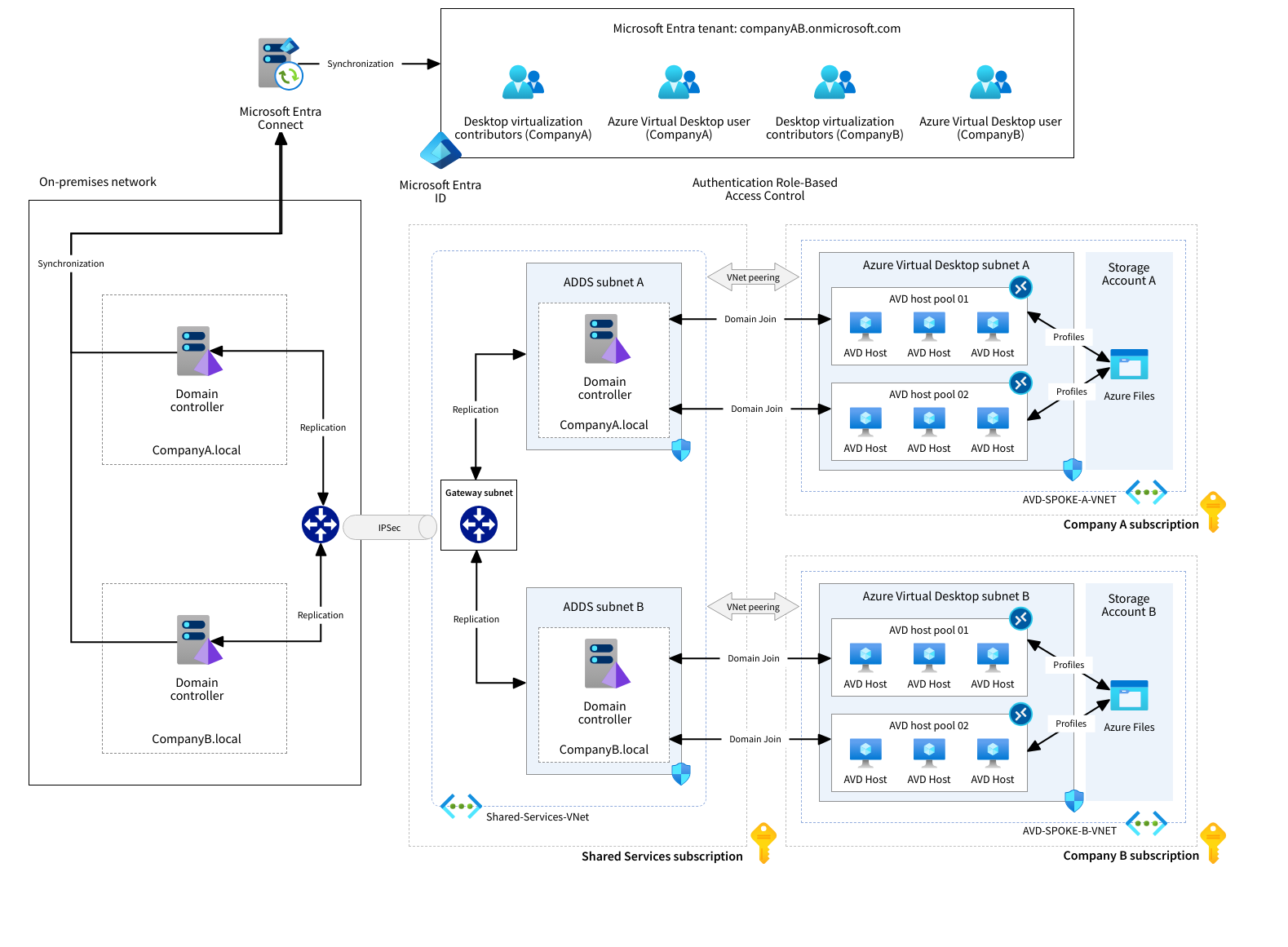Click the Microsoft Entra Connect server icon

pyautogui.click(x=280, y=64)
